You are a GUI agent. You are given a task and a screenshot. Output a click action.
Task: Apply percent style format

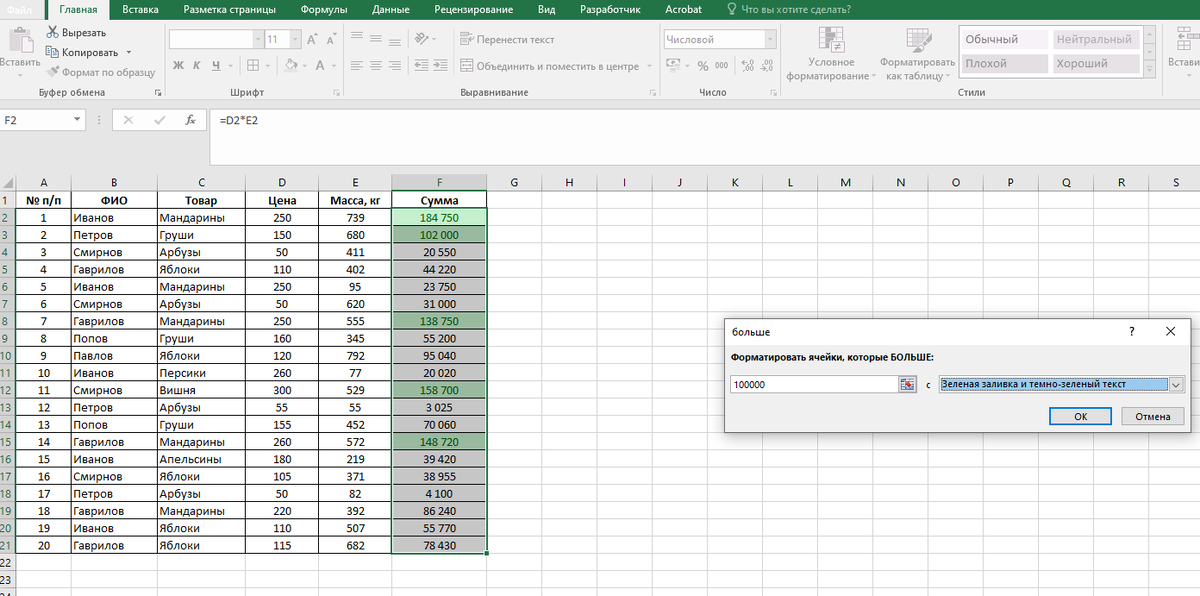pyautogui.click(x=703, y=66)
